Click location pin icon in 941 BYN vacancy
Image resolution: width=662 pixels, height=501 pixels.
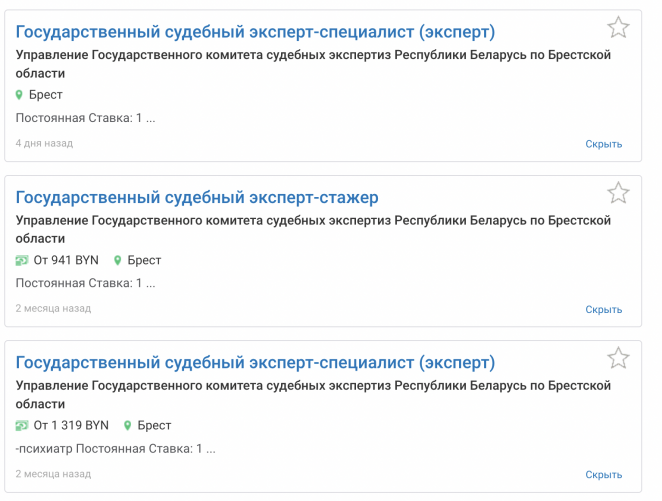117,260
